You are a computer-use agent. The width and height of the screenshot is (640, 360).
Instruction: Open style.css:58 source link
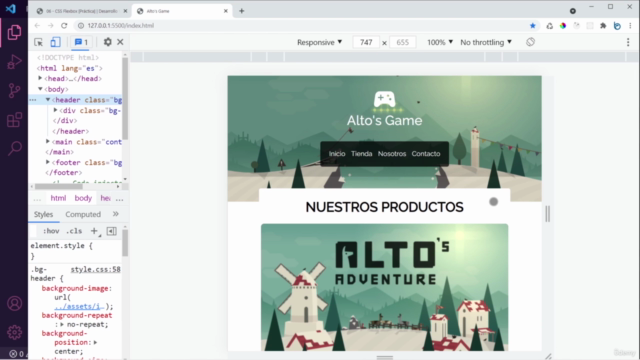pyautogui.click(x=96, y=269)
